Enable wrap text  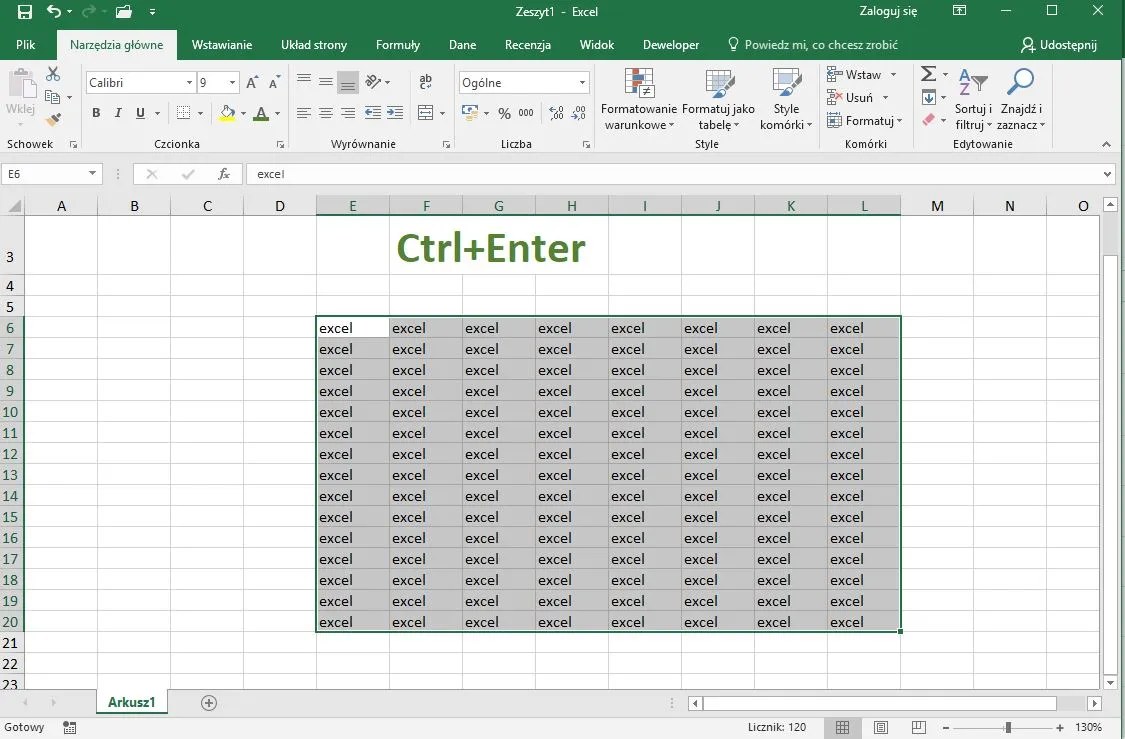[x=425, y=81]
